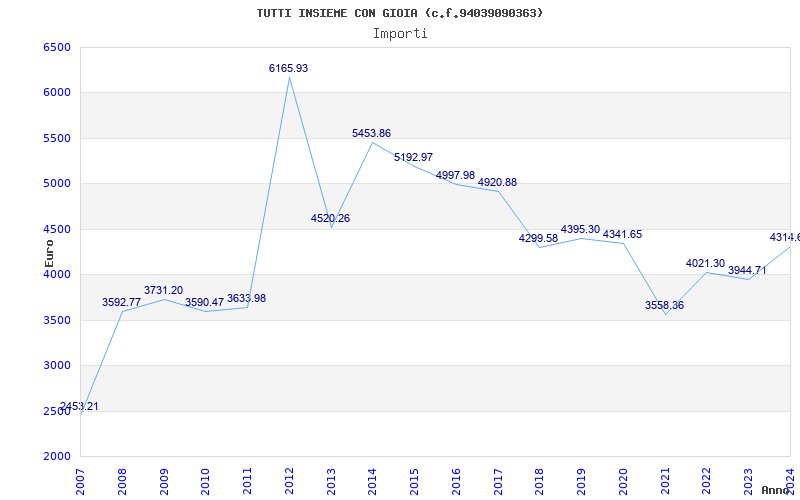Click the 2015 year label
Image resolution: width=800 pixels, height=500 pixels.
[414, 482]
